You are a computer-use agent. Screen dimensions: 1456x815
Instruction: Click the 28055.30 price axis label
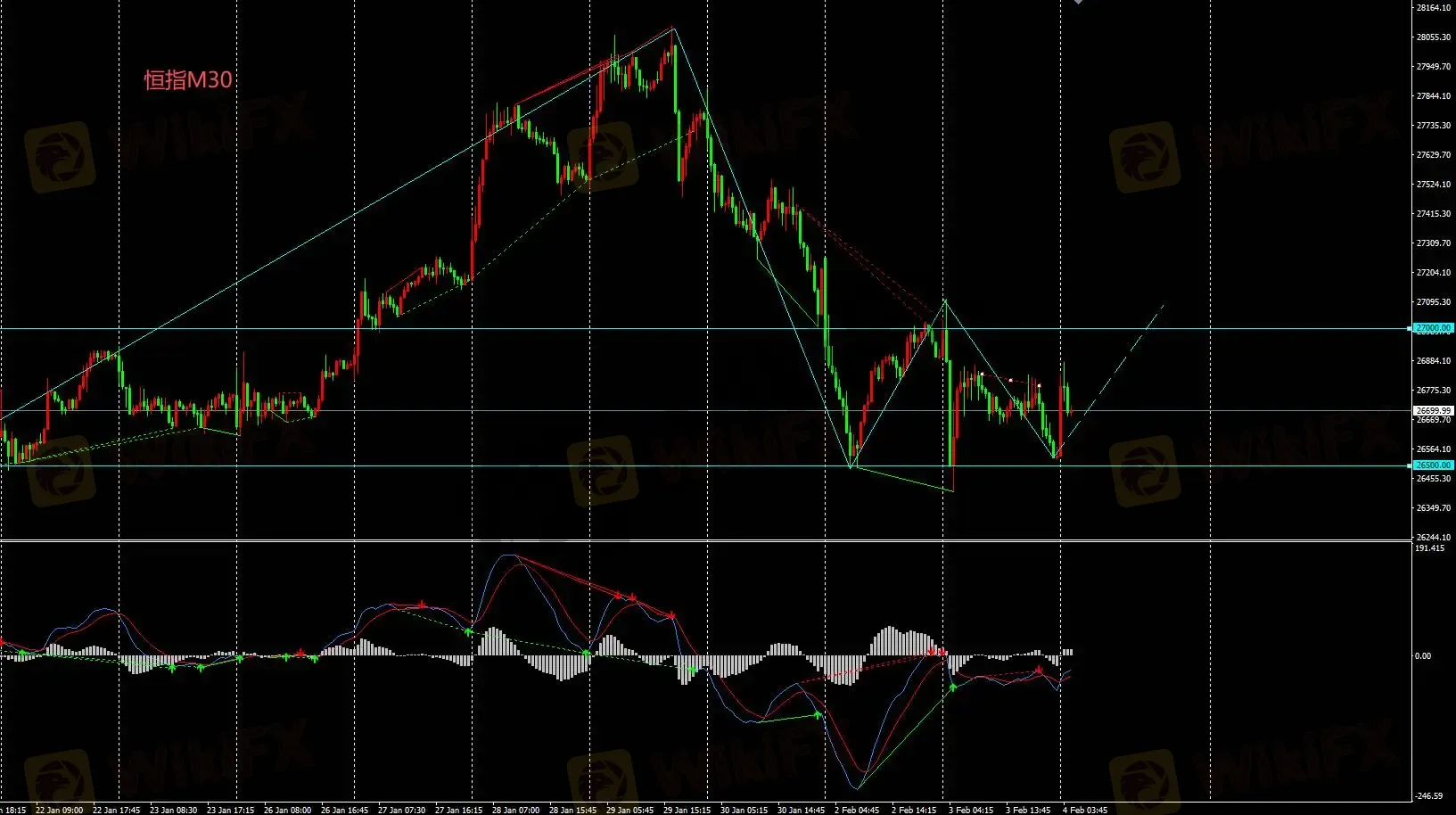[1434, 37]
